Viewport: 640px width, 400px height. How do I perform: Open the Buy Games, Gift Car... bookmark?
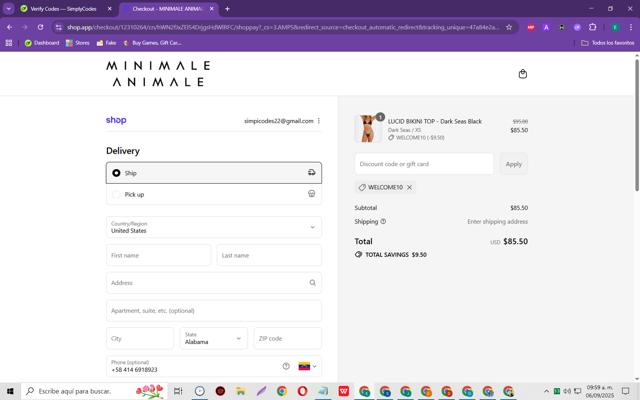[153, 43]
